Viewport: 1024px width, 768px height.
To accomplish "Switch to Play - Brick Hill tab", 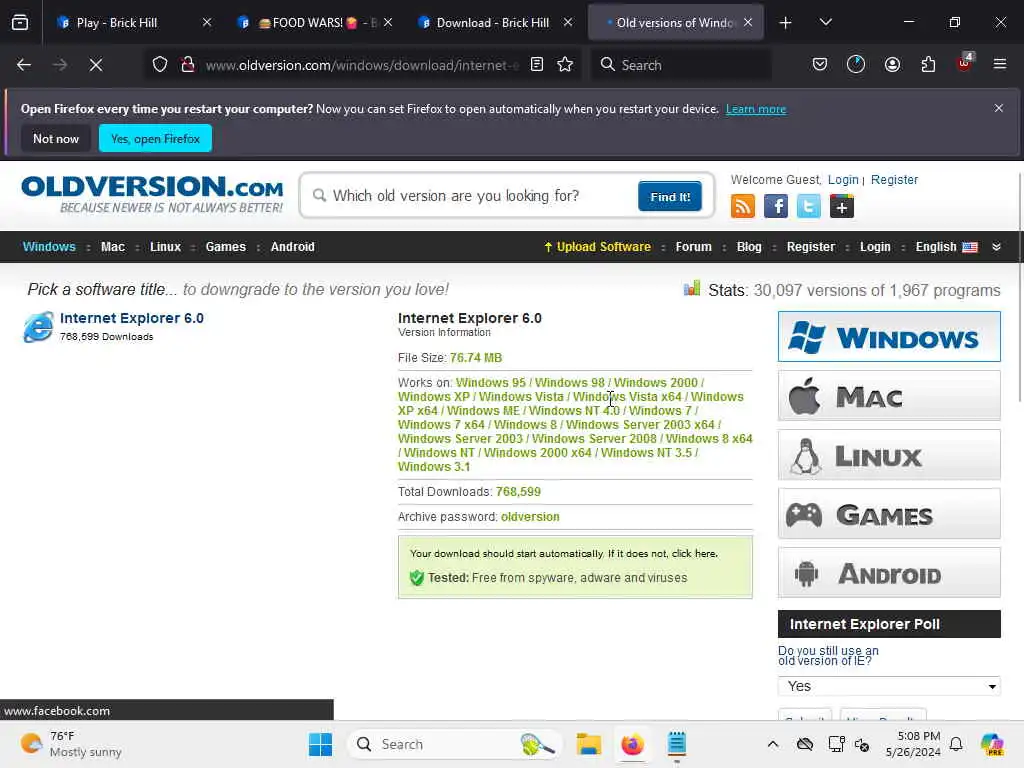I will coord(134,22).
